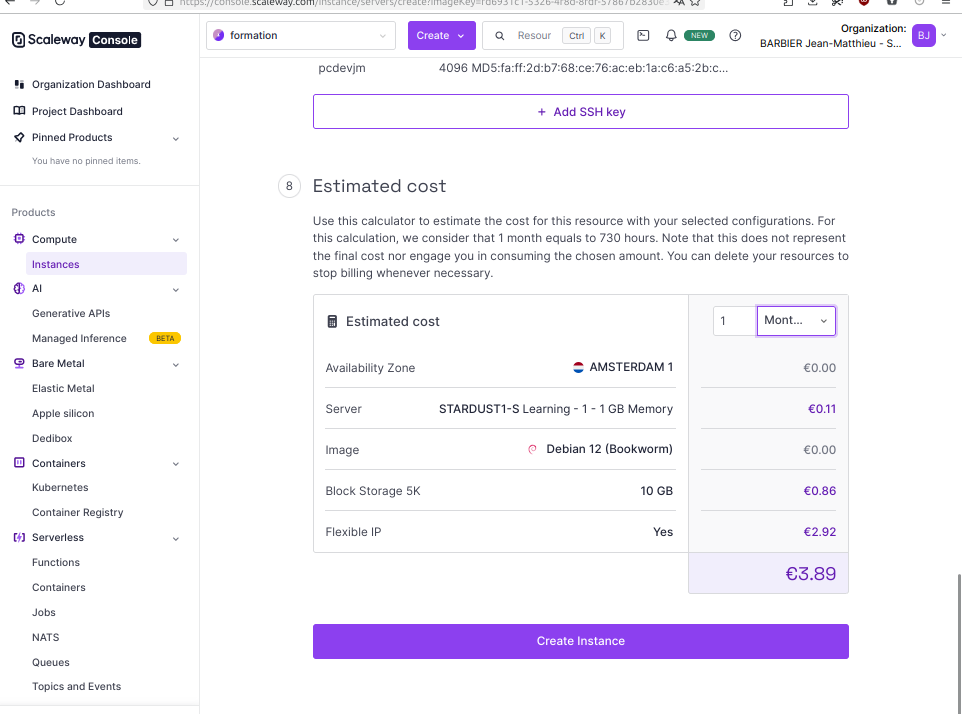Click the Compute chip icon in sidebar
The image size is (962, 714).
(19, 239)
